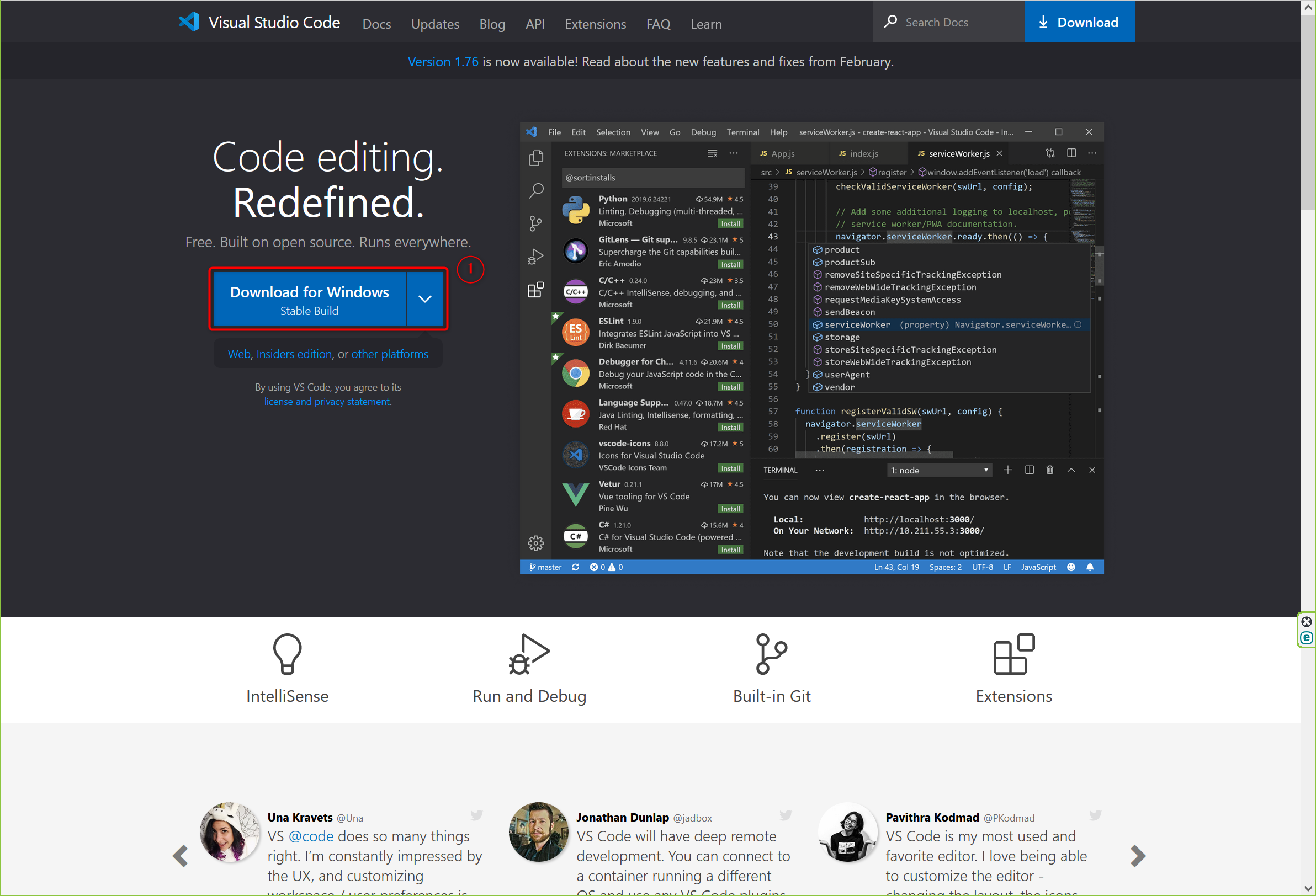The image size is (1316, 896).
Task: Show next testimonial with right arrow
Action: pos(1137,856)
